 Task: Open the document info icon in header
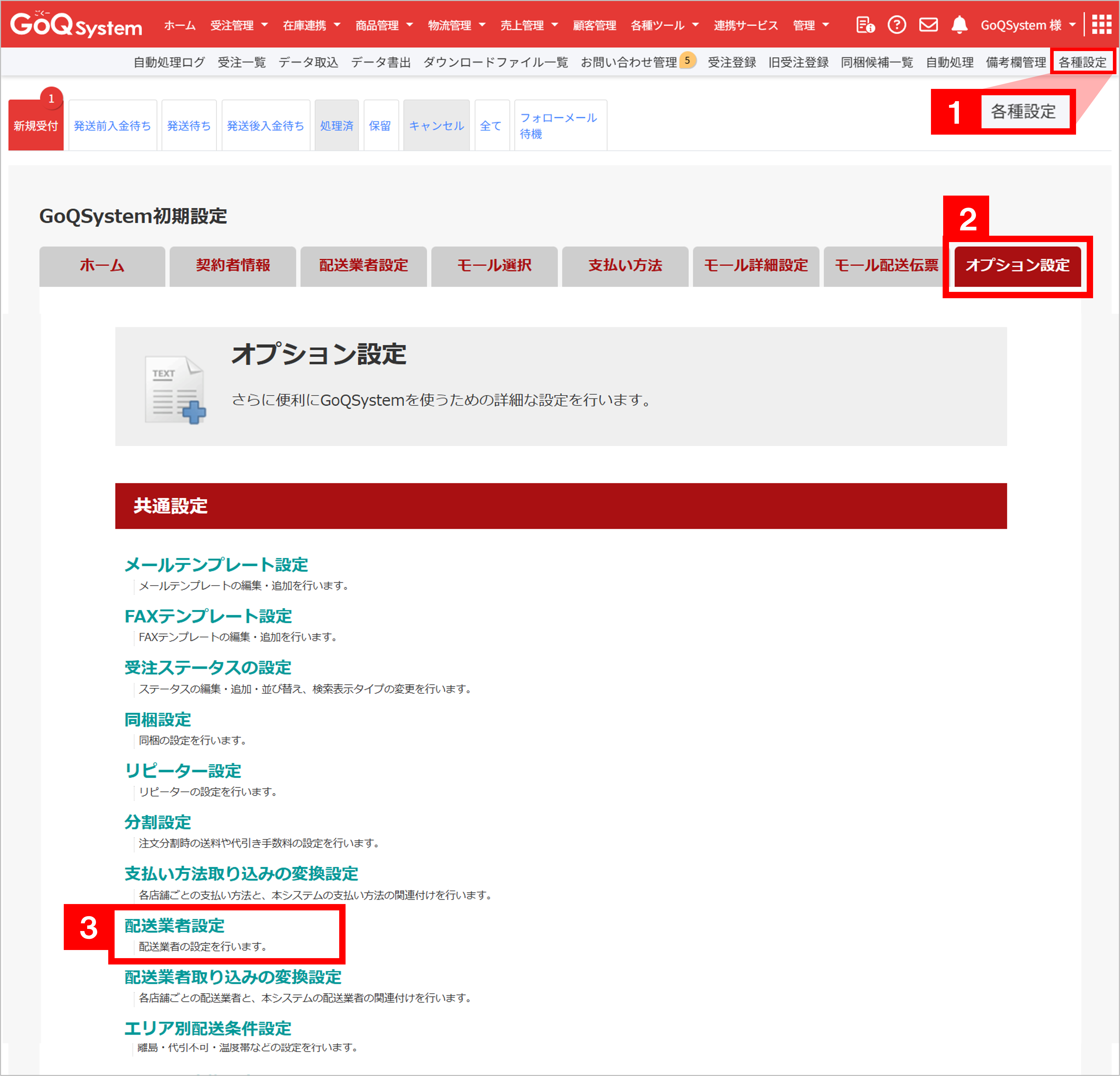pos(865,25)
